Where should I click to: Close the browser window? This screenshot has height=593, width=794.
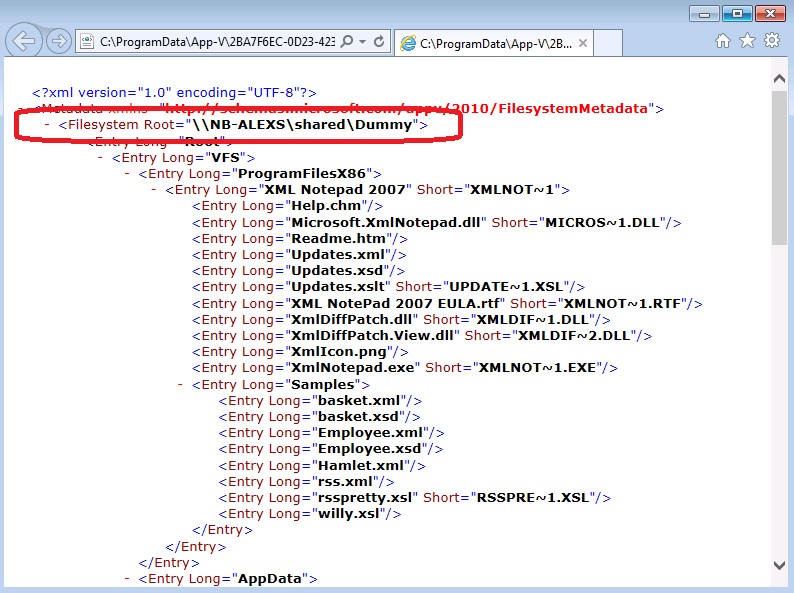point(770,14)
